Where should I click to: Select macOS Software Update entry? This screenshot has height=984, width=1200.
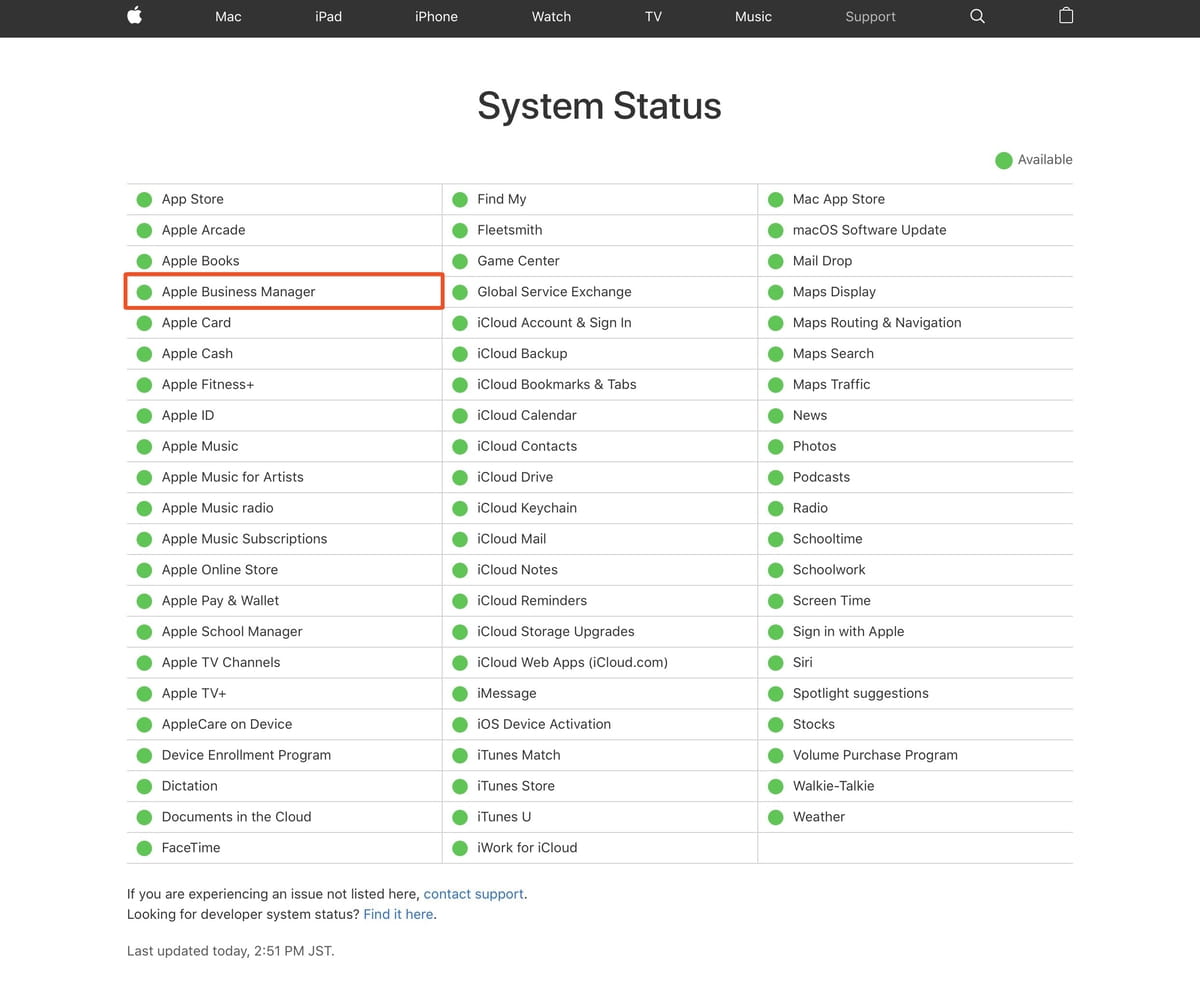coord(869,230)
